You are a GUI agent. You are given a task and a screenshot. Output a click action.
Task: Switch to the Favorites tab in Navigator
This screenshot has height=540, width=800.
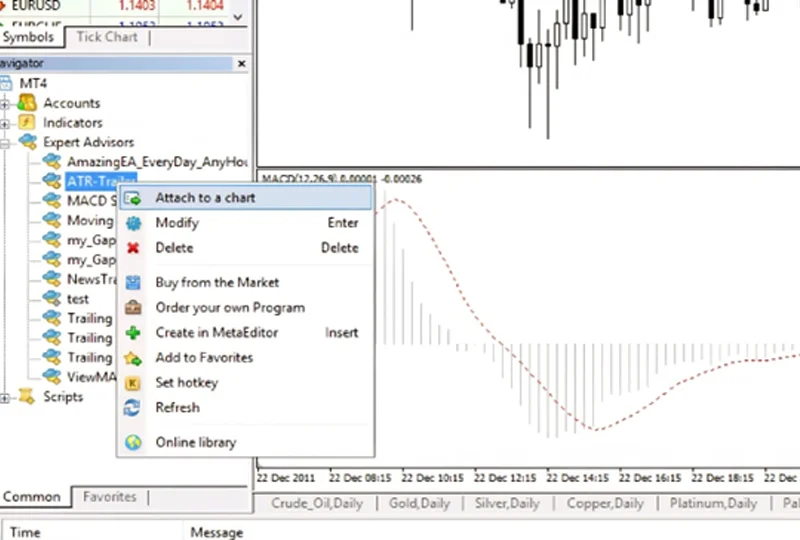110,497
